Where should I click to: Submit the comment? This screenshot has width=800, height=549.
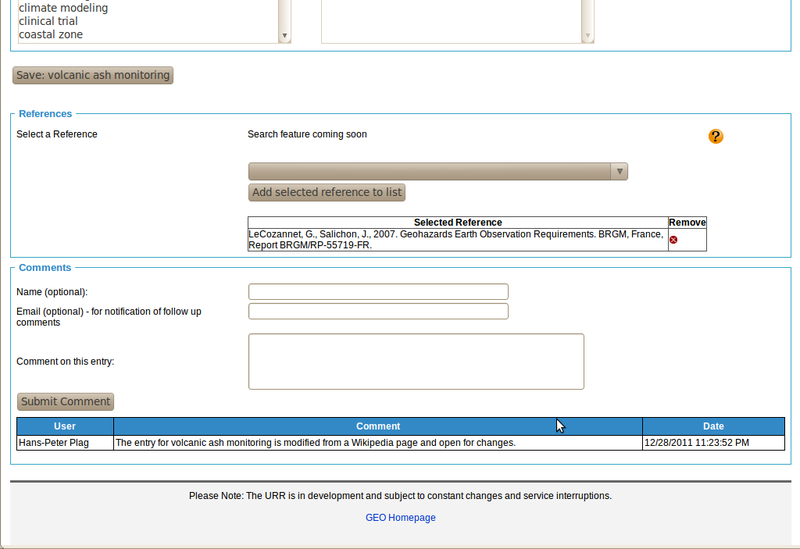pyautogui.click(x=65, y=401)
